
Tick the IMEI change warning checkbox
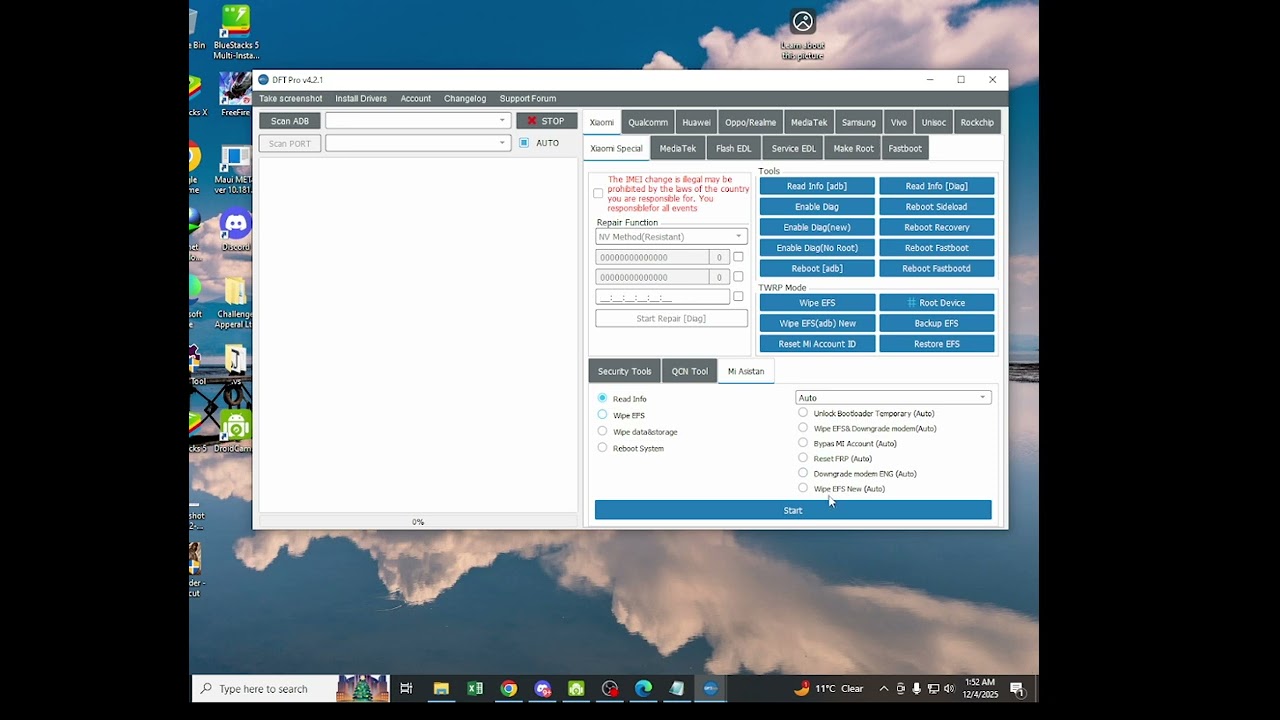tap(598, 193)
